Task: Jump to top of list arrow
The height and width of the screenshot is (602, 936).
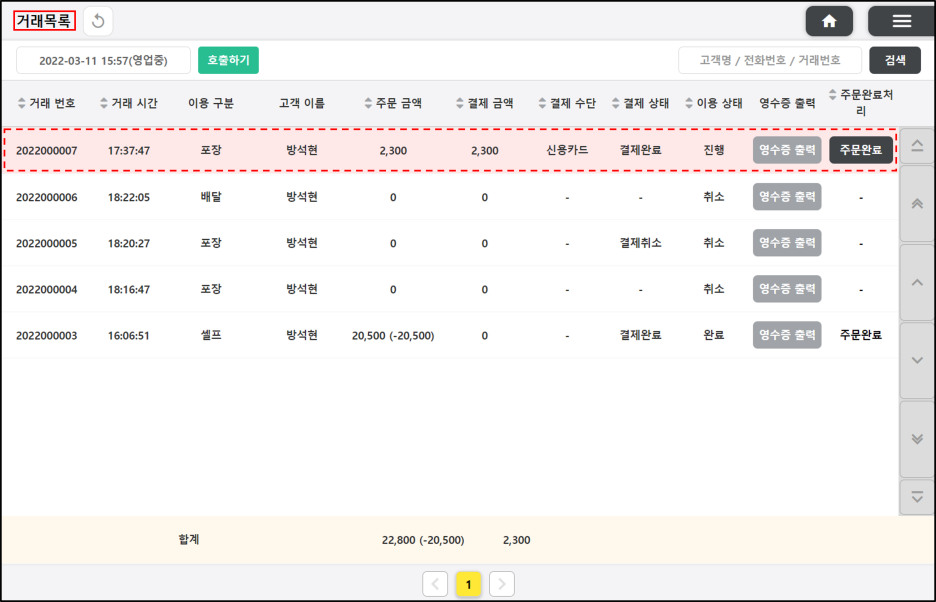Action: pyautogui.click(x=917, y=146)
